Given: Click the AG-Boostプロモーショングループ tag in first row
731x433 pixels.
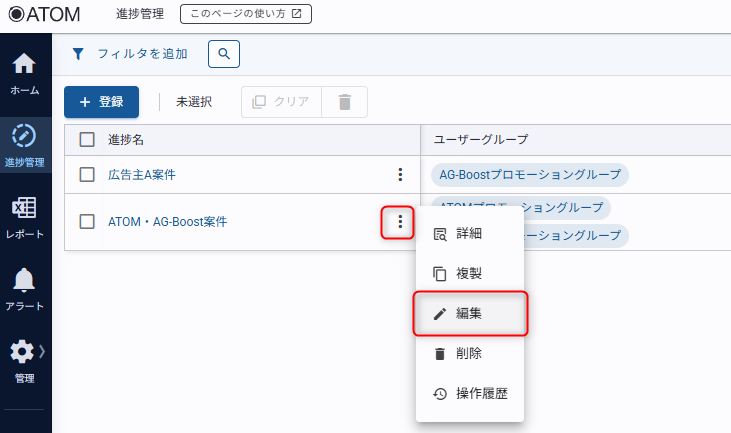Looking at the screenshot, I should point(530,175).
